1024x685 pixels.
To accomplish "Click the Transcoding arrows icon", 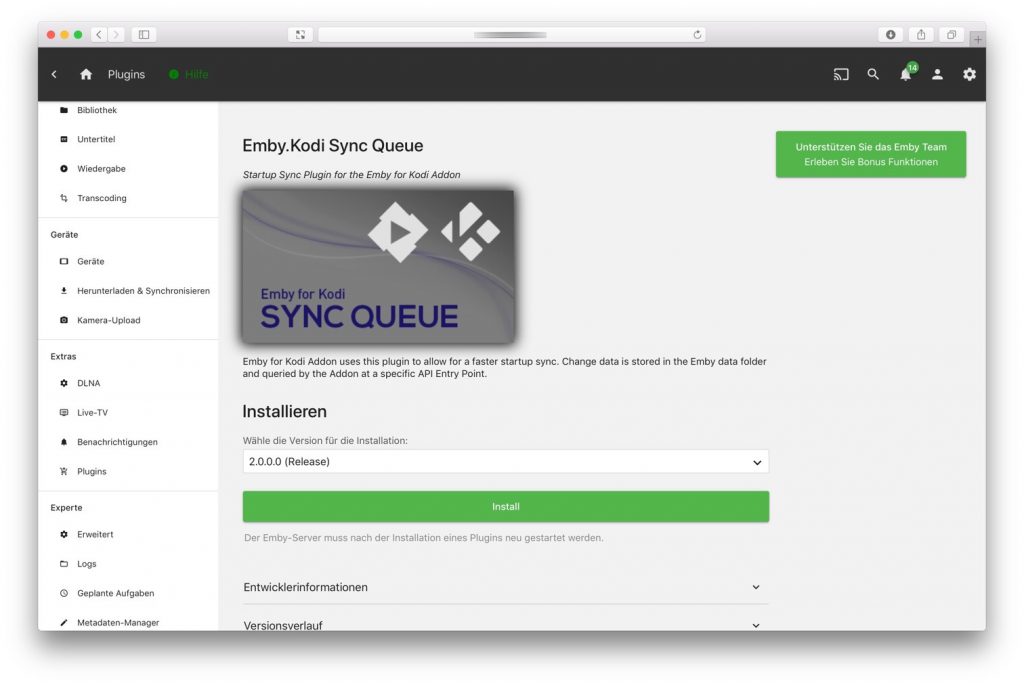I will point(63,198).
